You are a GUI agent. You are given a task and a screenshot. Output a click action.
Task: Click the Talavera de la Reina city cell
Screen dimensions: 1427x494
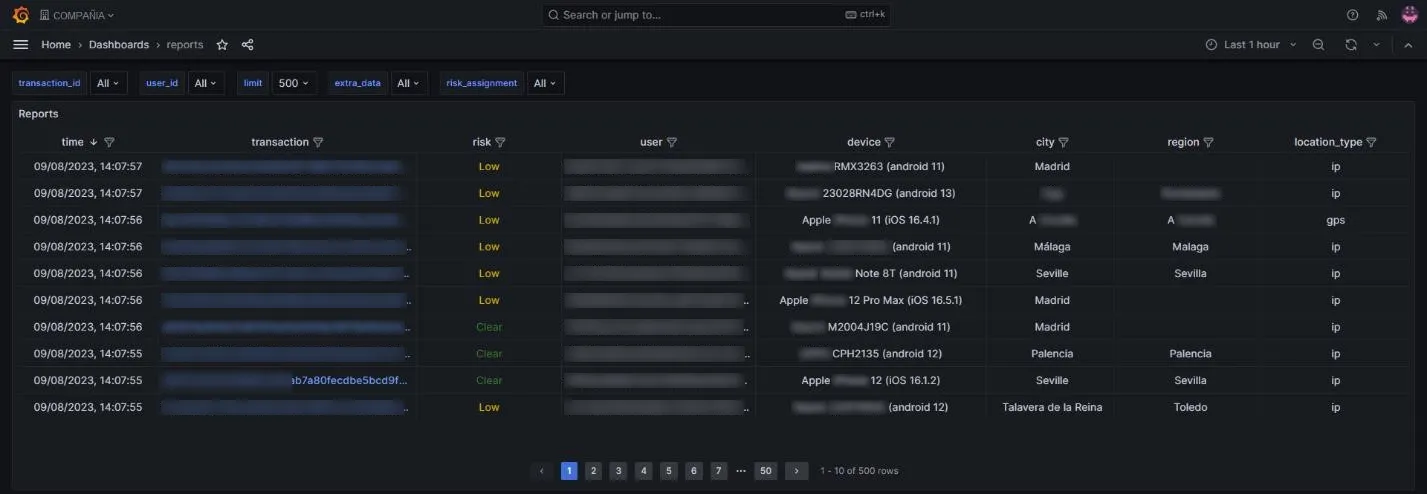pyautogui.click(x=1052, y=407)
